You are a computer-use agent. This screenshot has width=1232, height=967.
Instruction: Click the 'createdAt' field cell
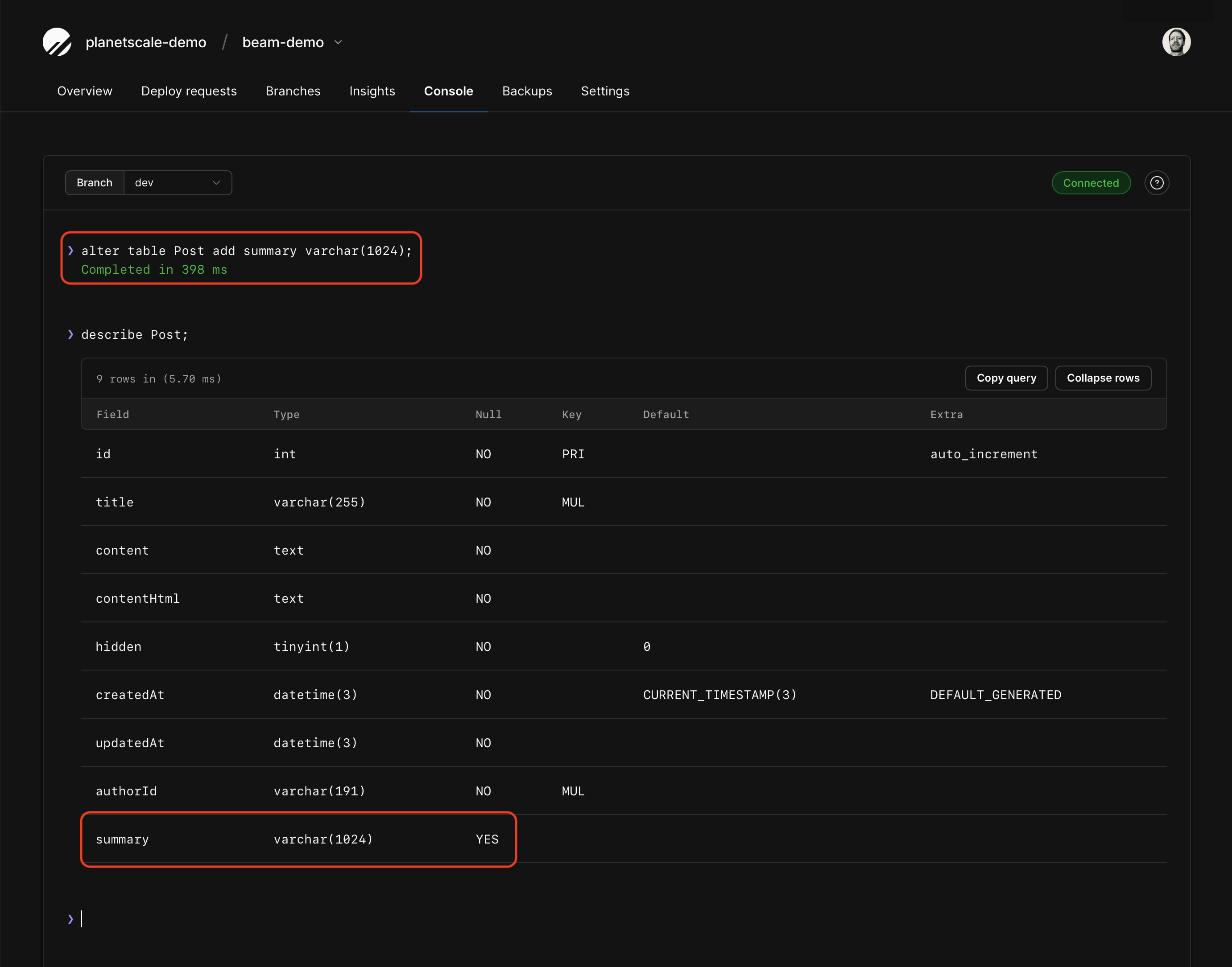130,695
